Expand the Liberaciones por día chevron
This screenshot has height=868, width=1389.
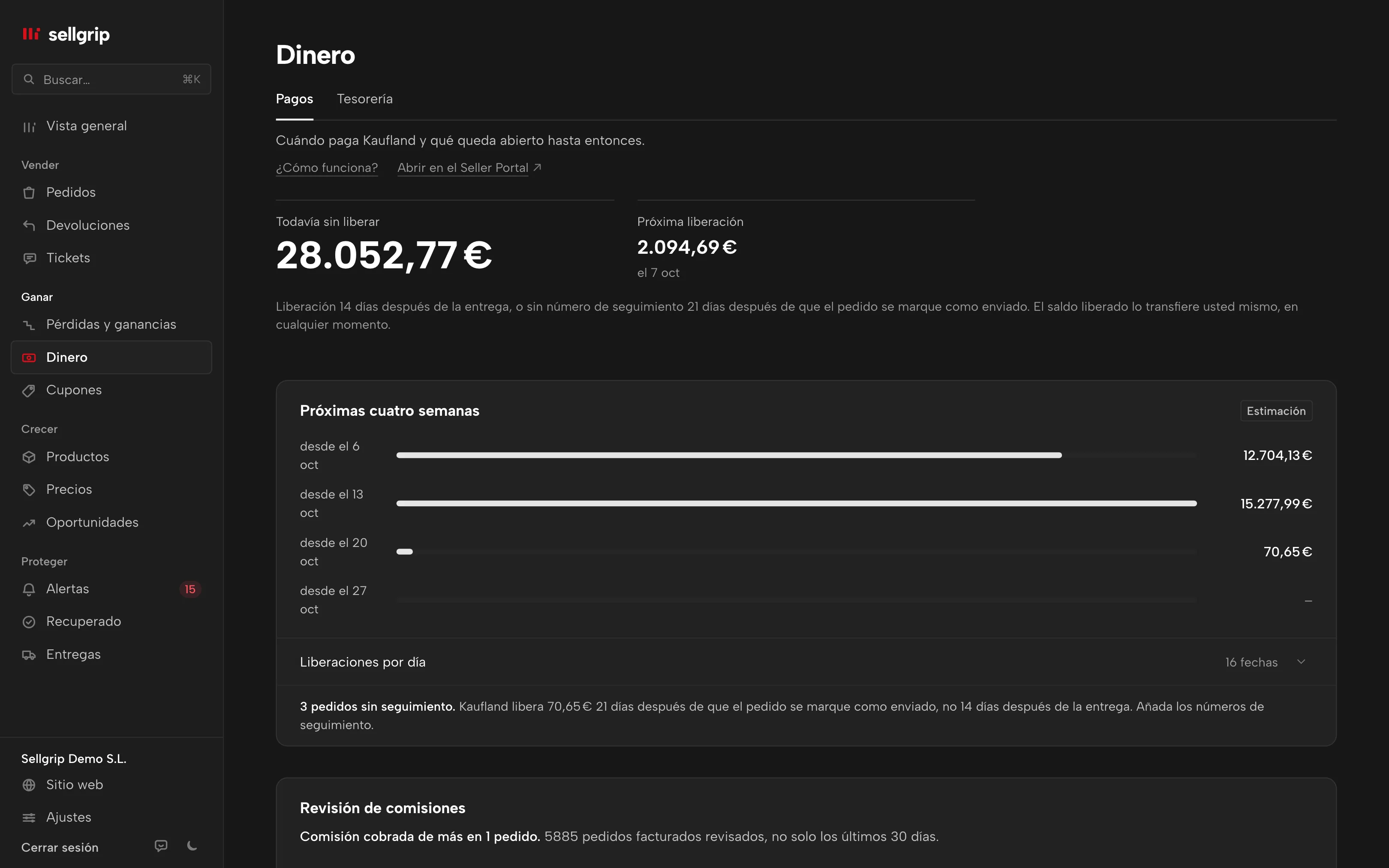(x=1301, y=662)
